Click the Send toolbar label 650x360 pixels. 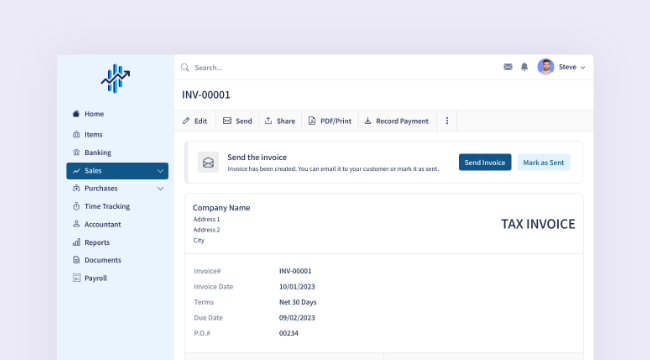(244, 121)
